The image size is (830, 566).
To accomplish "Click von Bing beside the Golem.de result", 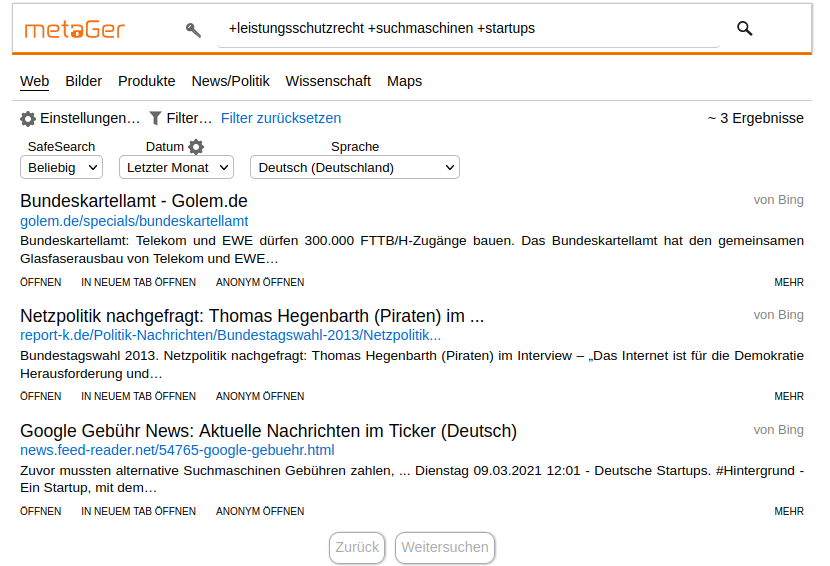I will tap(779, 200).
